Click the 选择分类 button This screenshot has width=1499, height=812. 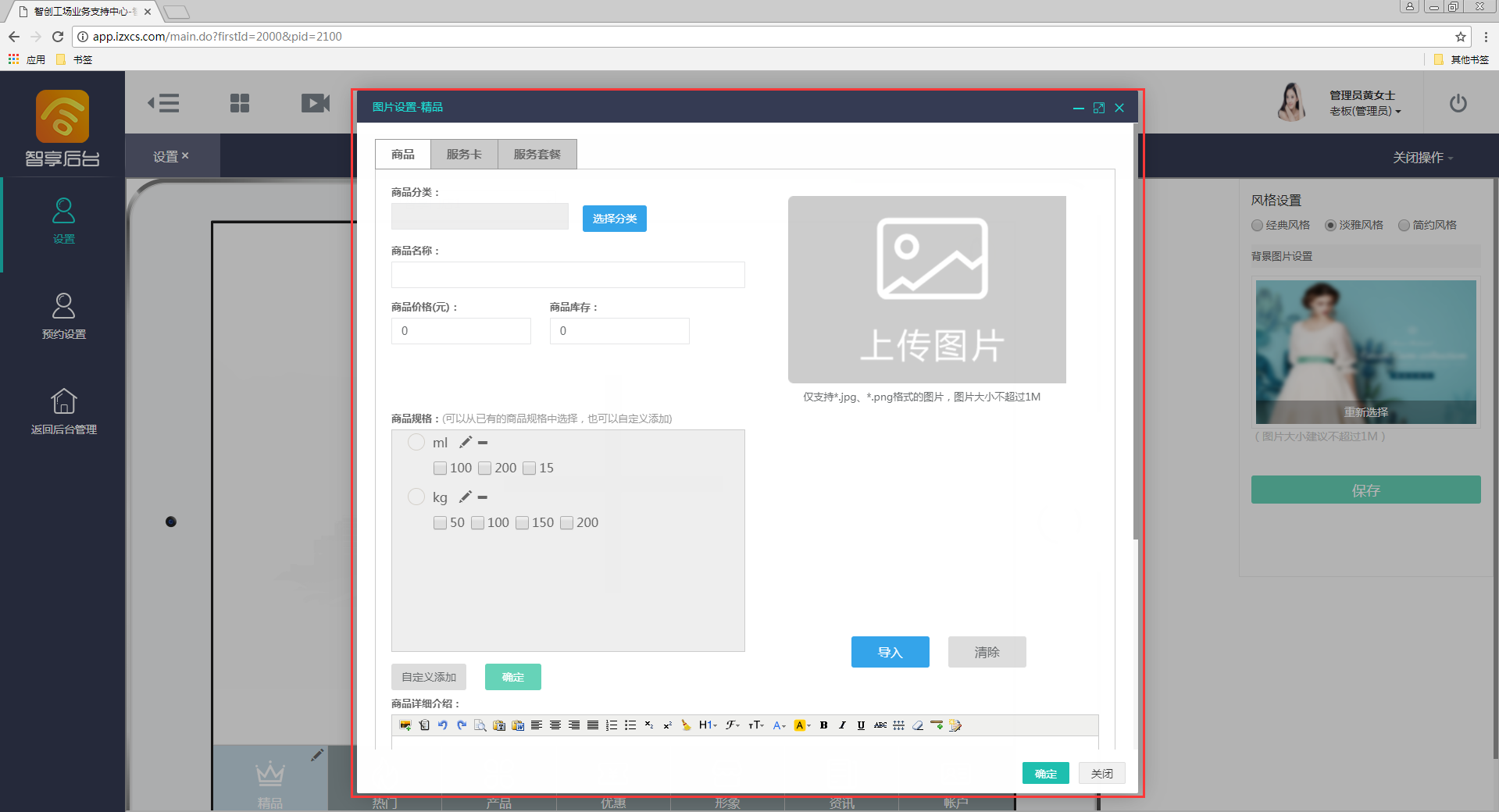pos(614,219)
